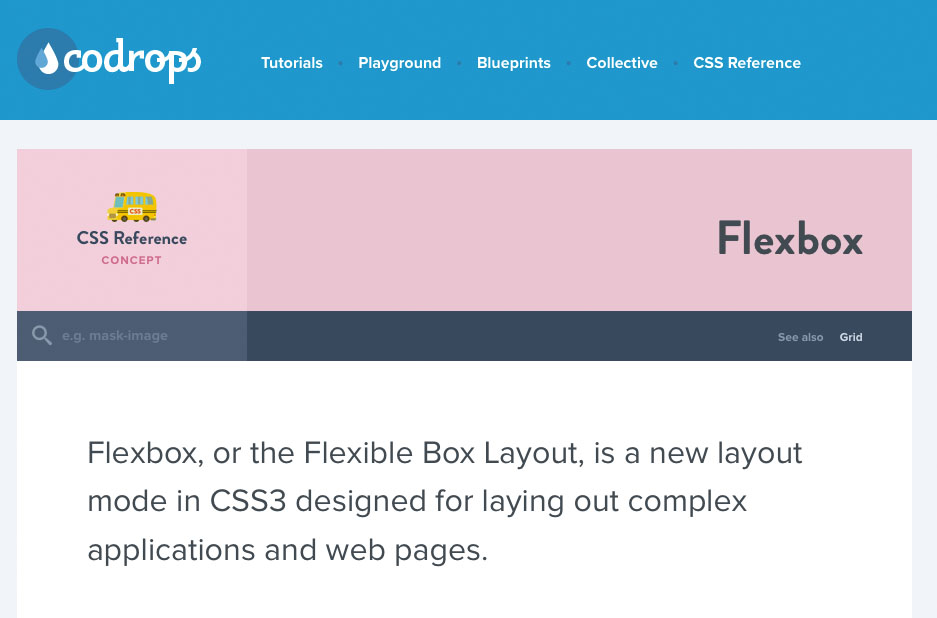Click the Flexbox introduction paragraph

click(444, 501)
